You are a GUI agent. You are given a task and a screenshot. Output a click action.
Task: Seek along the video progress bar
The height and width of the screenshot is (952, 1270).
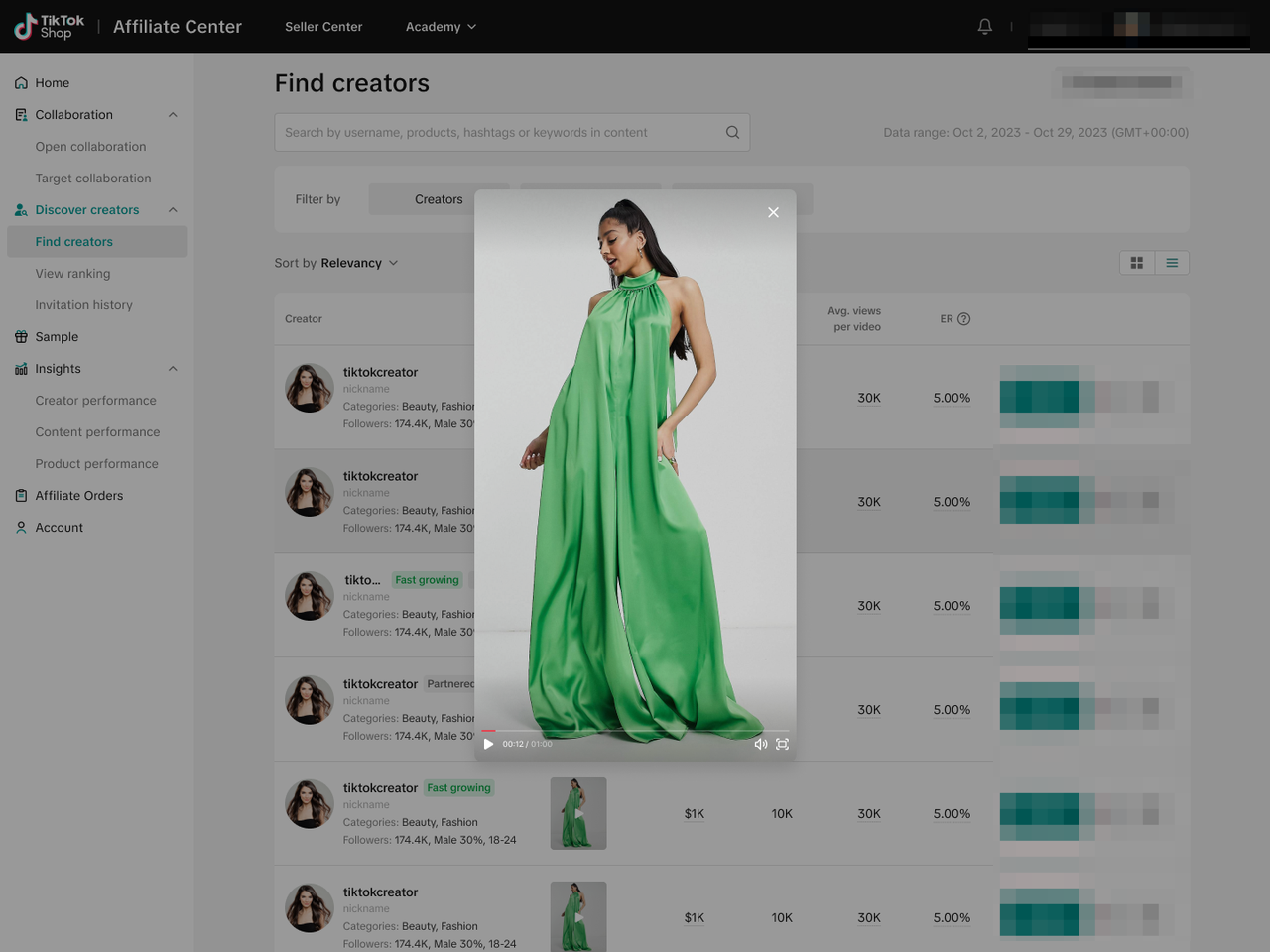(635, 731)
